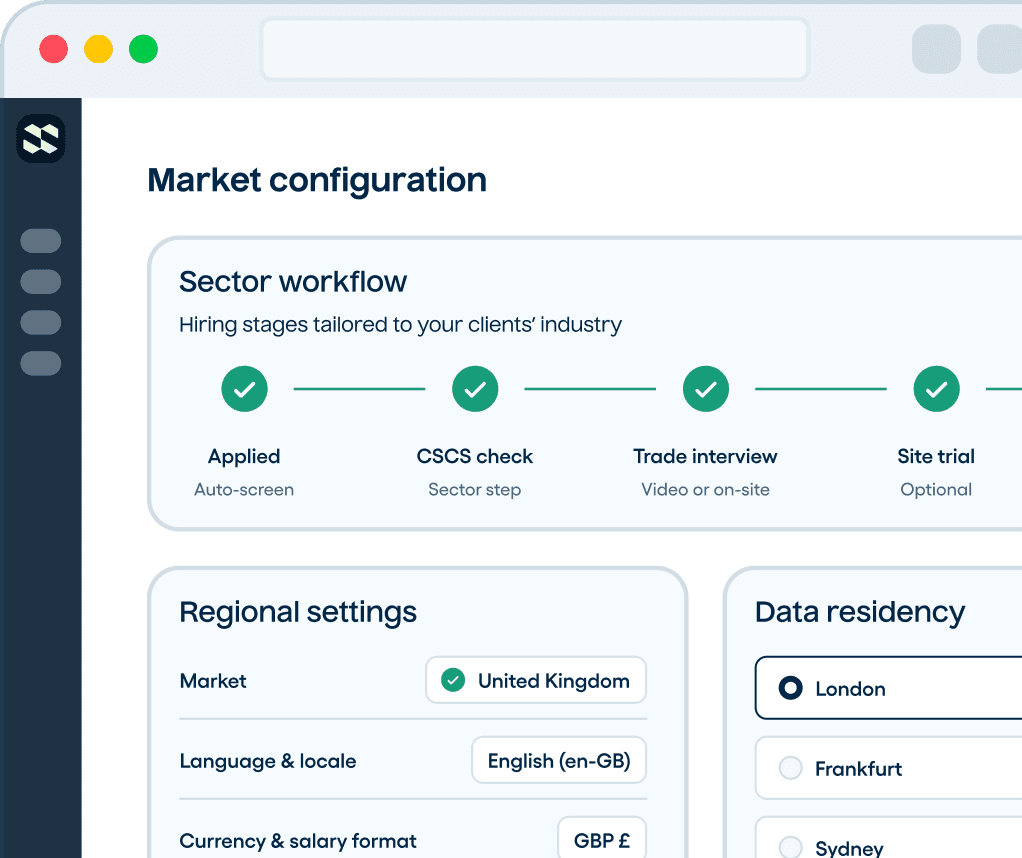The width and height of the screenshot is (1022, 858).
Task: Select the Frankfurt data residency option
Action: coord(889,768)
